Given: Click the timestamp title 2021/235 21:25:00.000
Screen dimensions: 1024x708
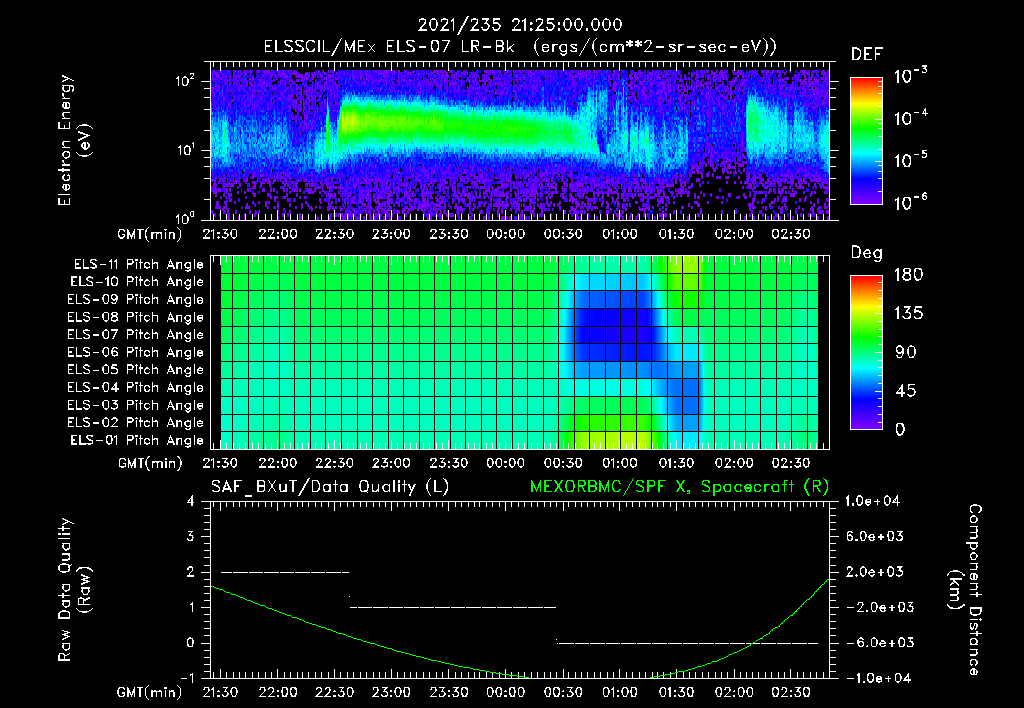Looking at the screenshot, I should click(x=520, y=25).
